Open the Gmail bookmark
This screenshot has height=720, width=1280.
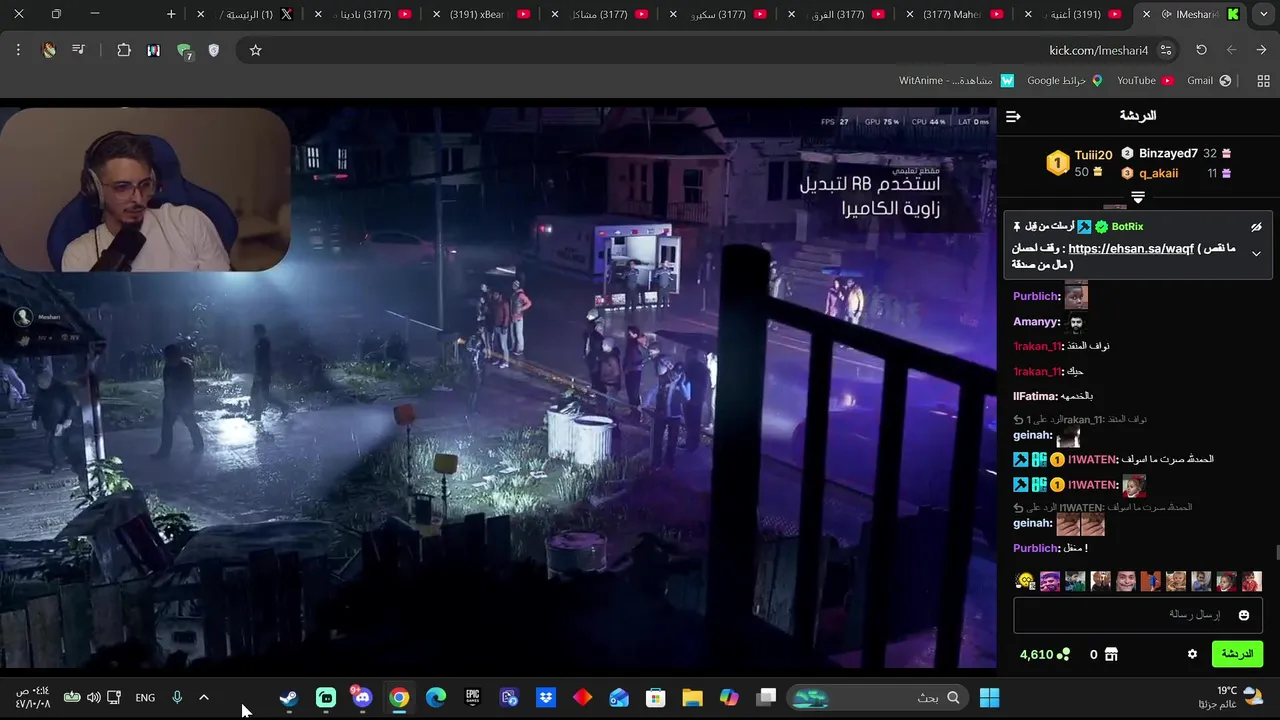pyautogui.click(x=1209, y=81)
